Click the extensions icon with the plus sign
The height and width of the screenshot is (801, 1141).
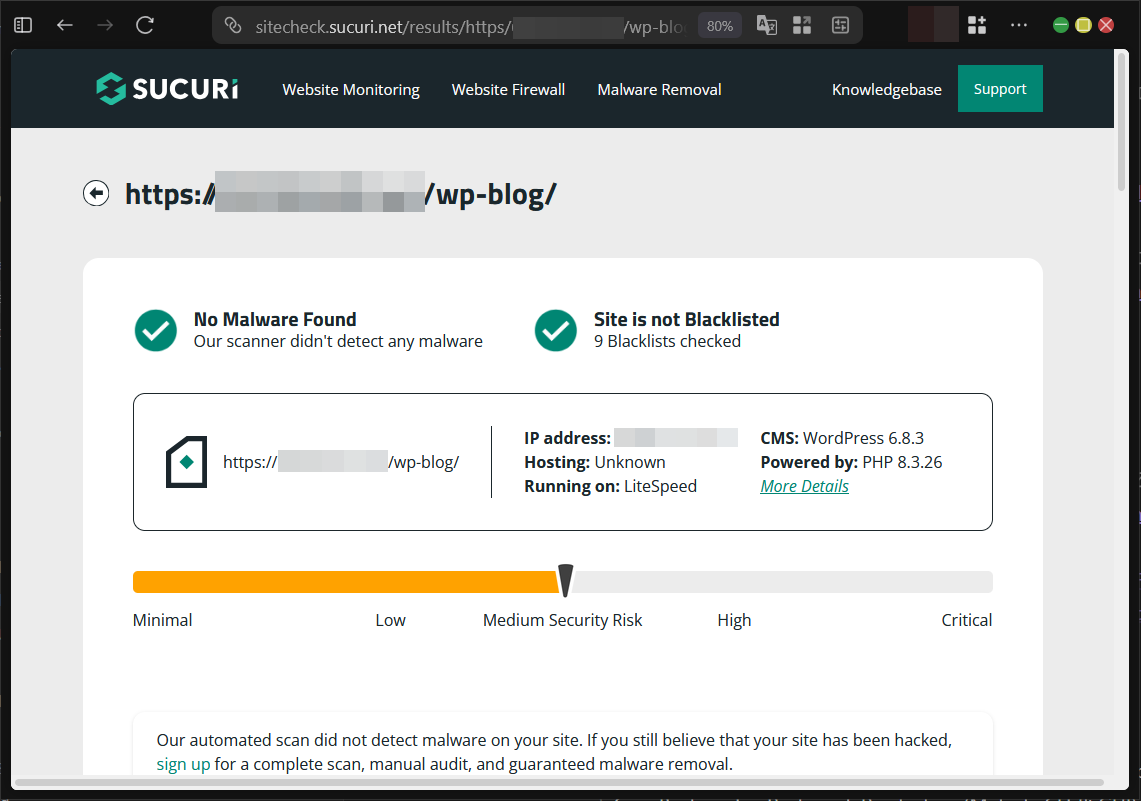click(x=977, y=25)
